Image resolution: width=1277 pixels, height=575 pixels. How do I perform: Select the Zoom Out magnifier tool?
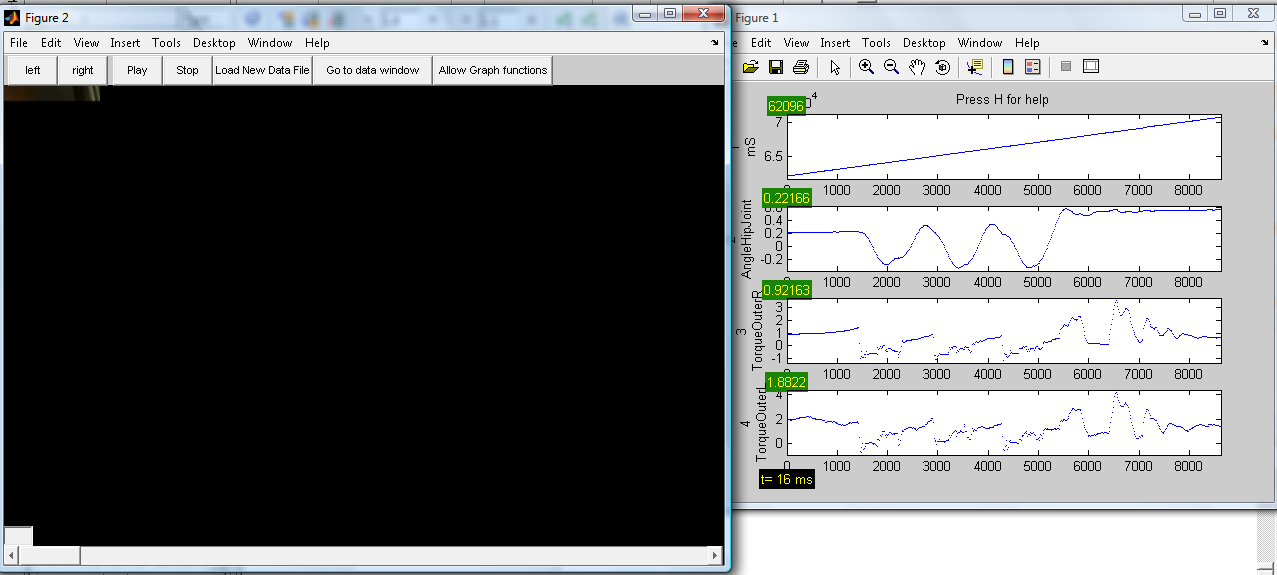(x=891, y=67)
